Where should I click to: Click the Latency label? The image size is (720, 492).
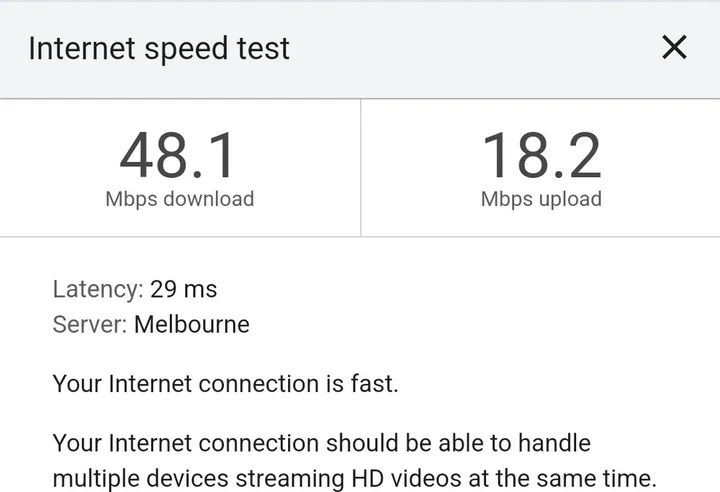coord(97,290)
